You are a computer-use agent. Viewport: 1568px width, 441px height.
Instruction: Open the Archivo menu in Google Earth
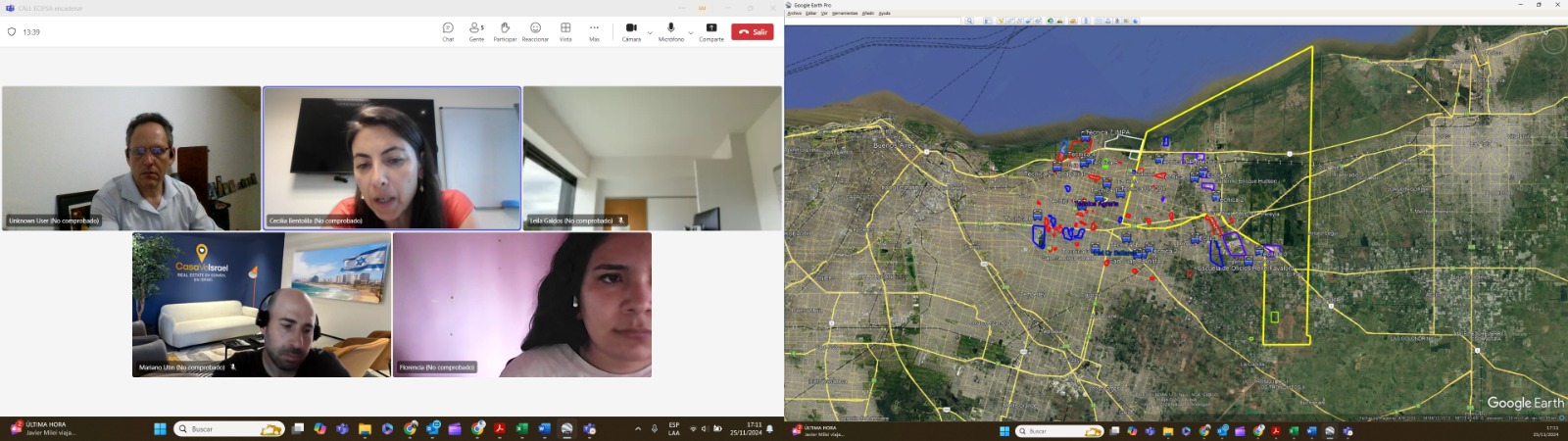click(794, 14)
